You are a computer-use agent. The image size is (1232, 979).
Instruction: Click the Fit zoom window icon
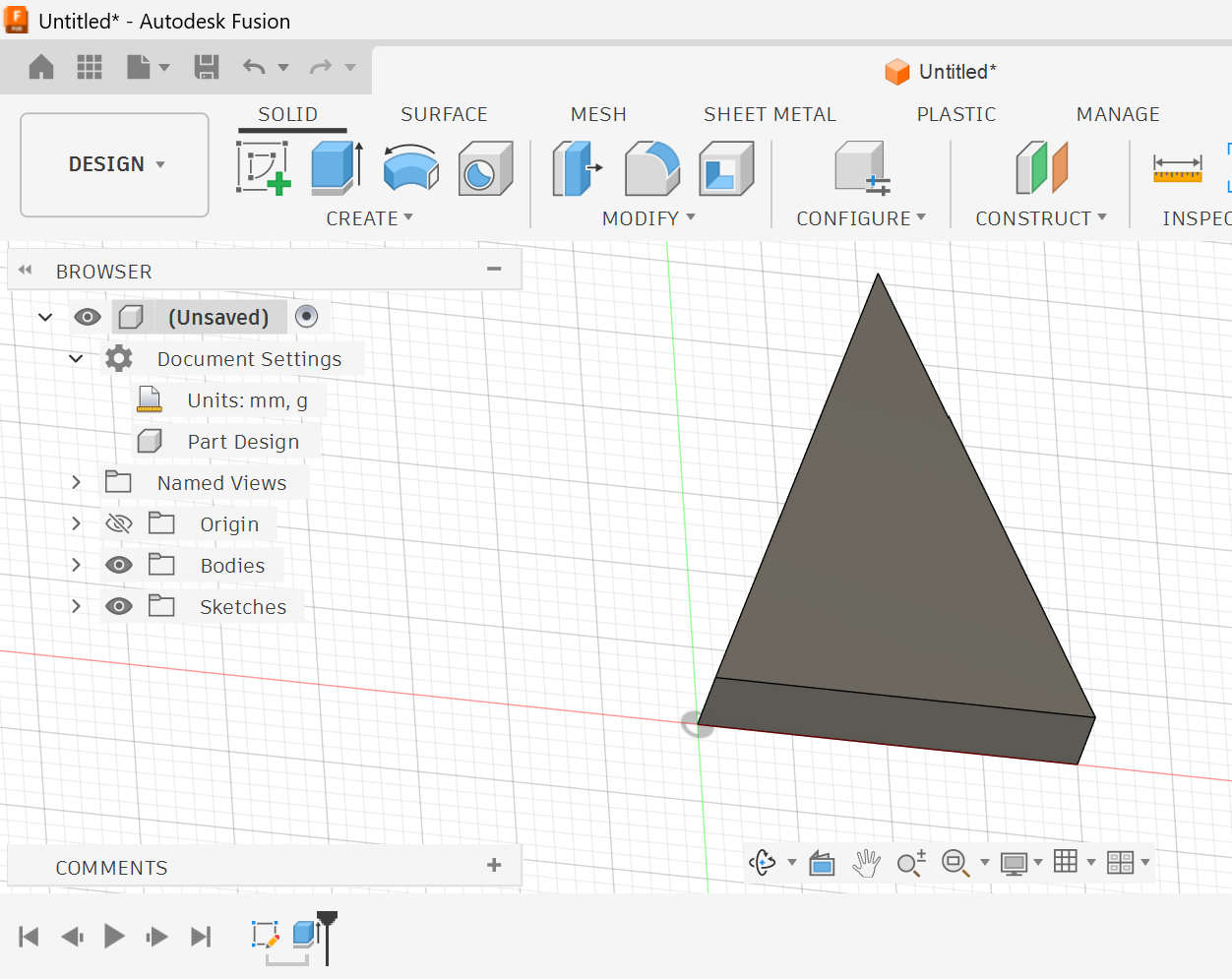pos(955,863)
